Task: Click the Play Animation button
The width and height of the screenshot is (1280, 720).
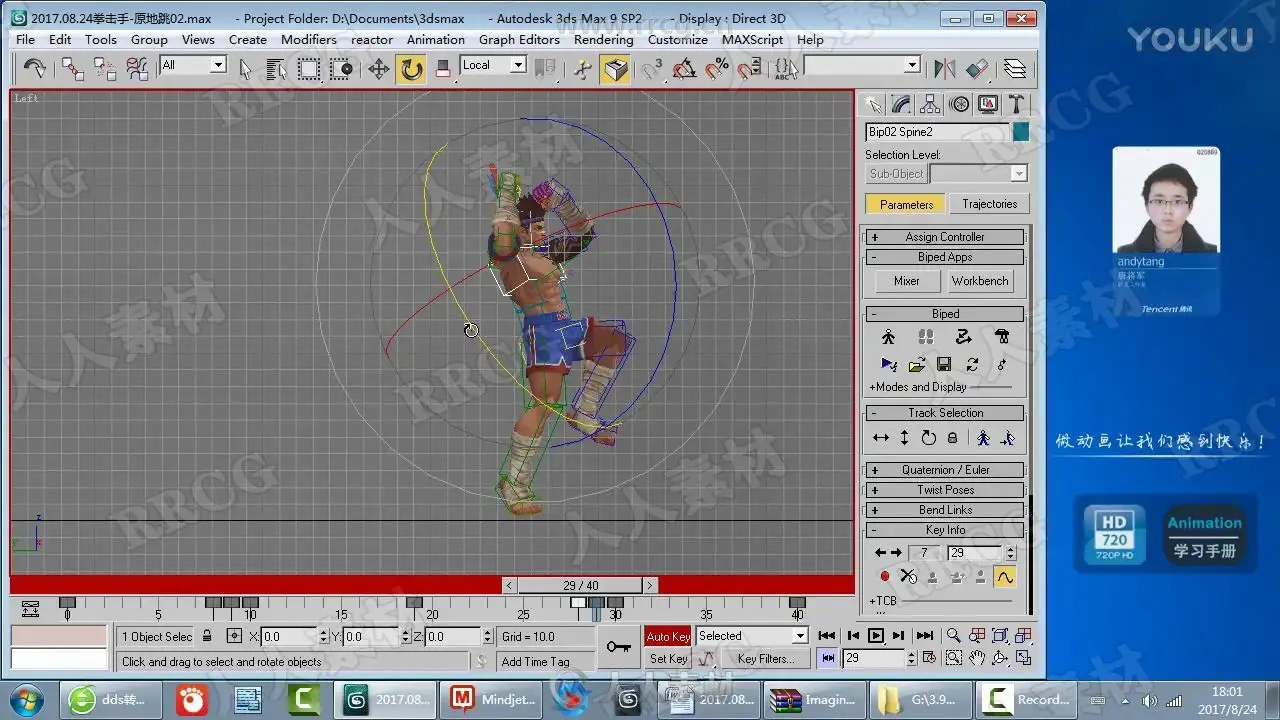Action: tap(875, 635)
